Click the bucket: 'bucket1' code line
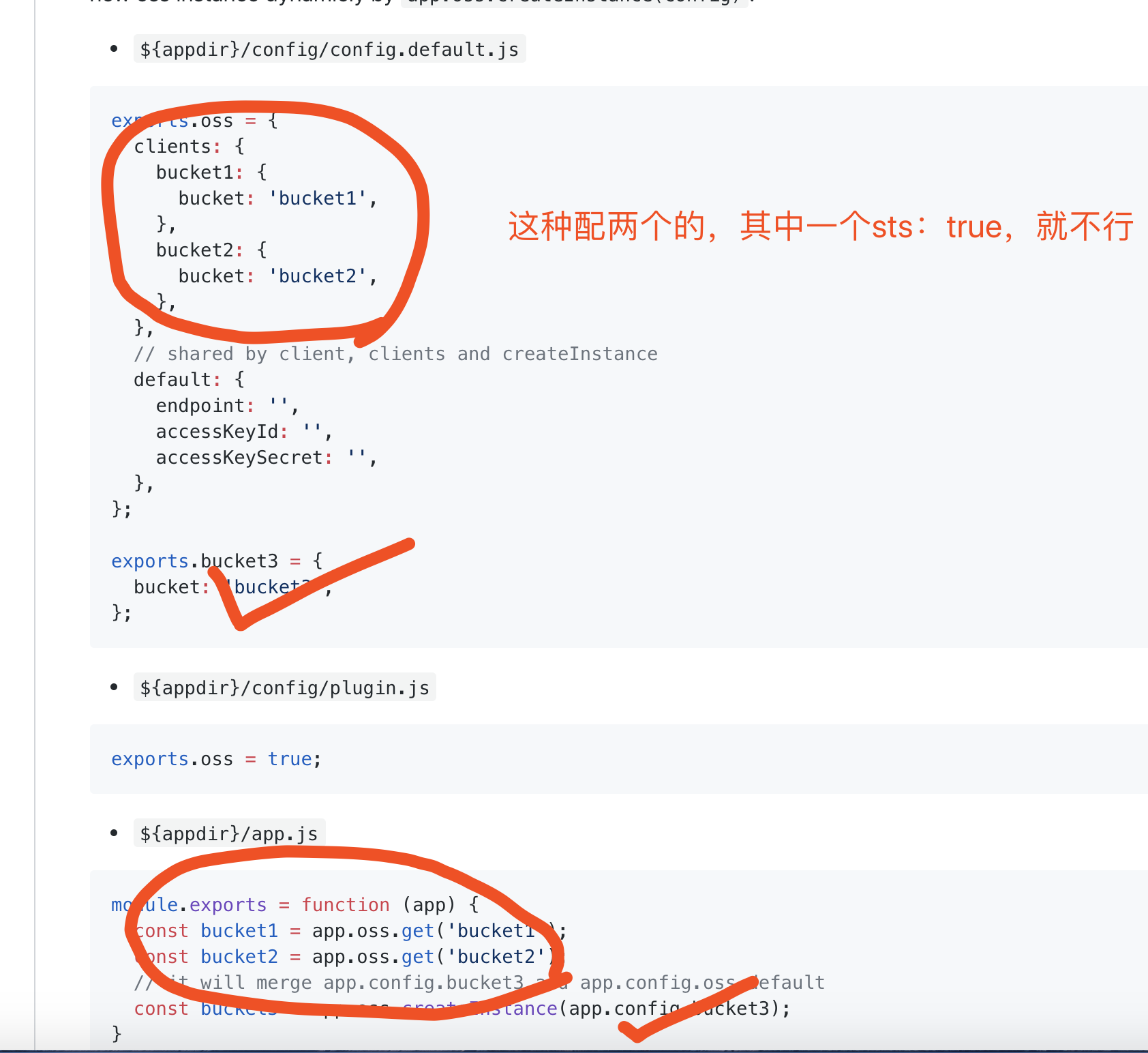The height and width of the screenshot is (1053, 1148). [278, 198]
